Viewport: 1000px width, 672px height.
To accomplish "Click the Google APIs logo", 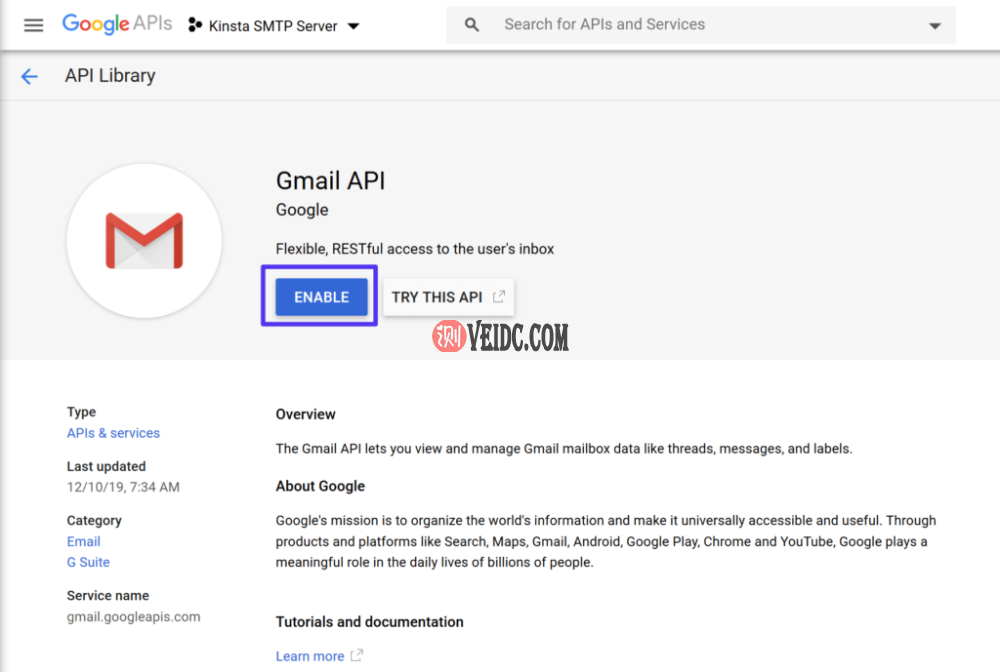I will coord(117,24).
